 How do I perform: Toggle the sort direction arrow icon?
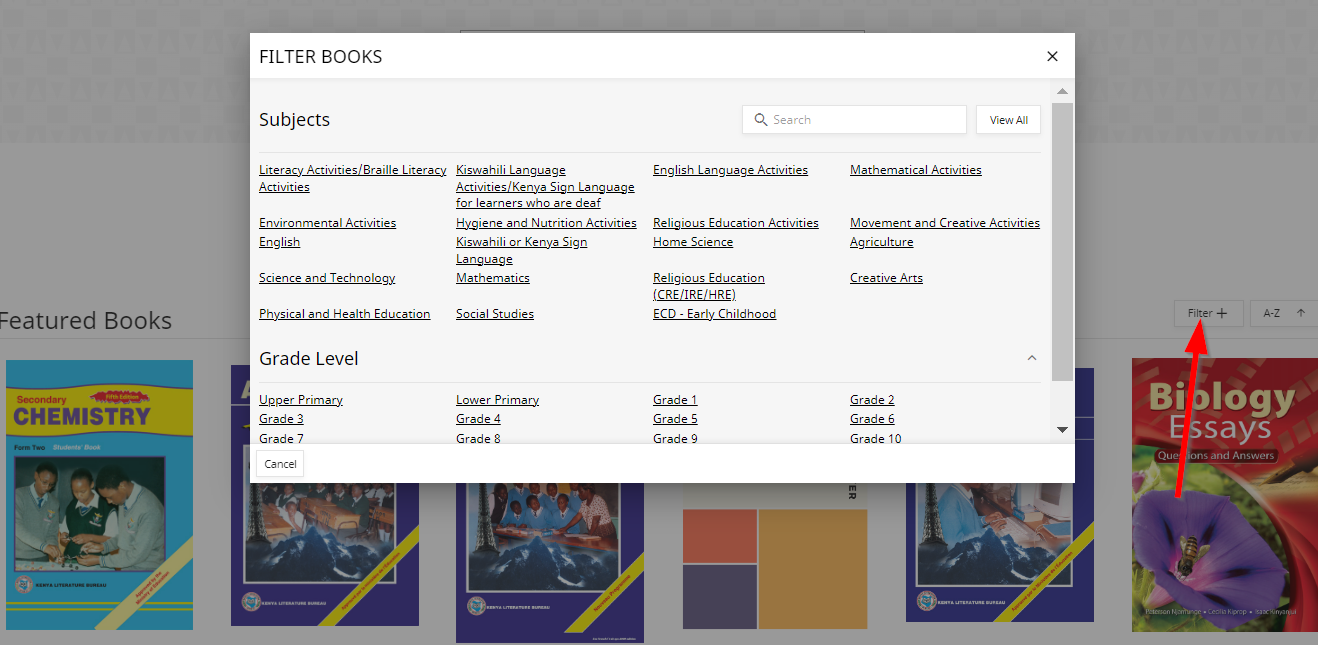[x=1301, y=313]
